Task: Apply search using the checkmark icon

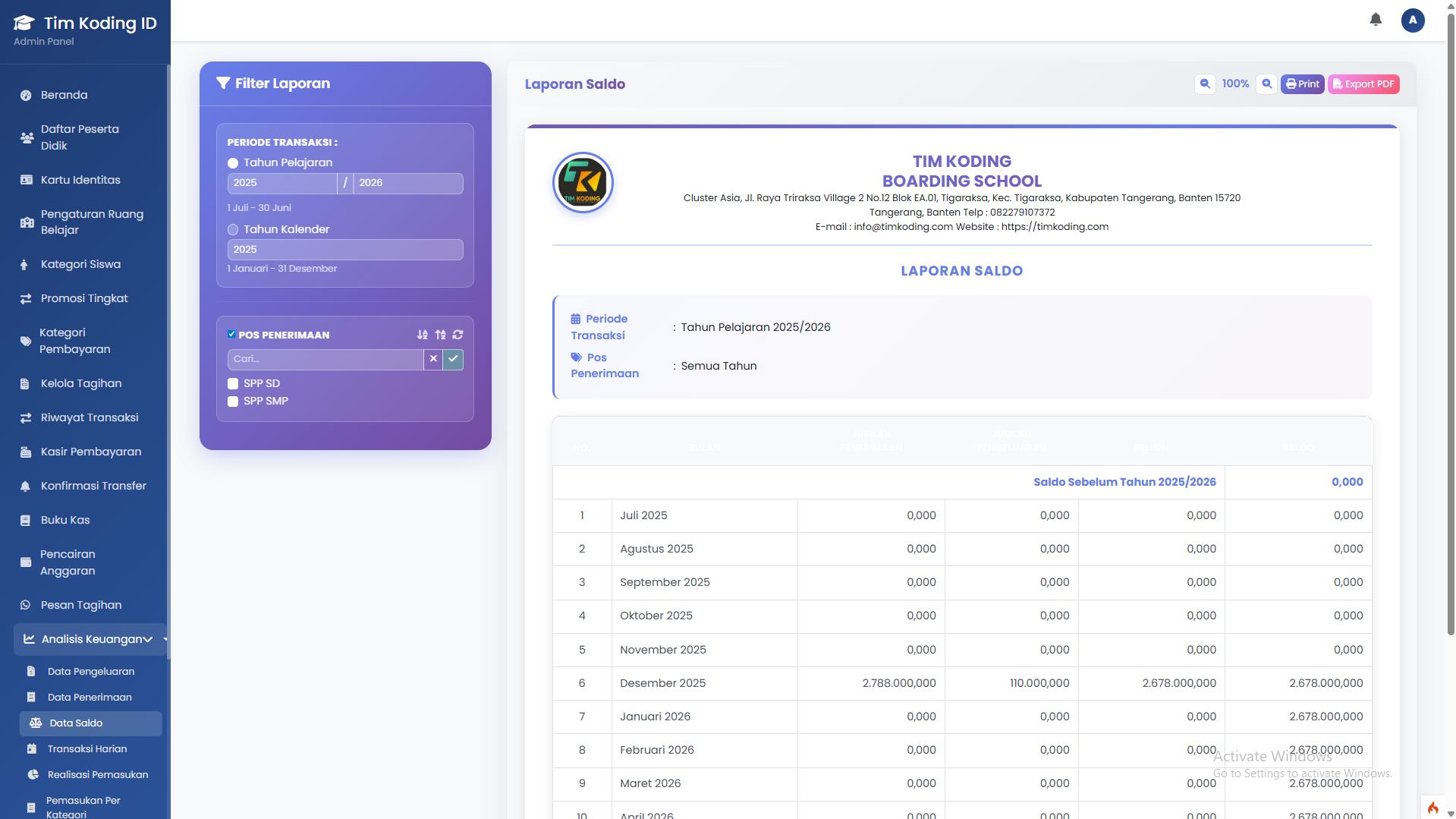Action: 453,359
